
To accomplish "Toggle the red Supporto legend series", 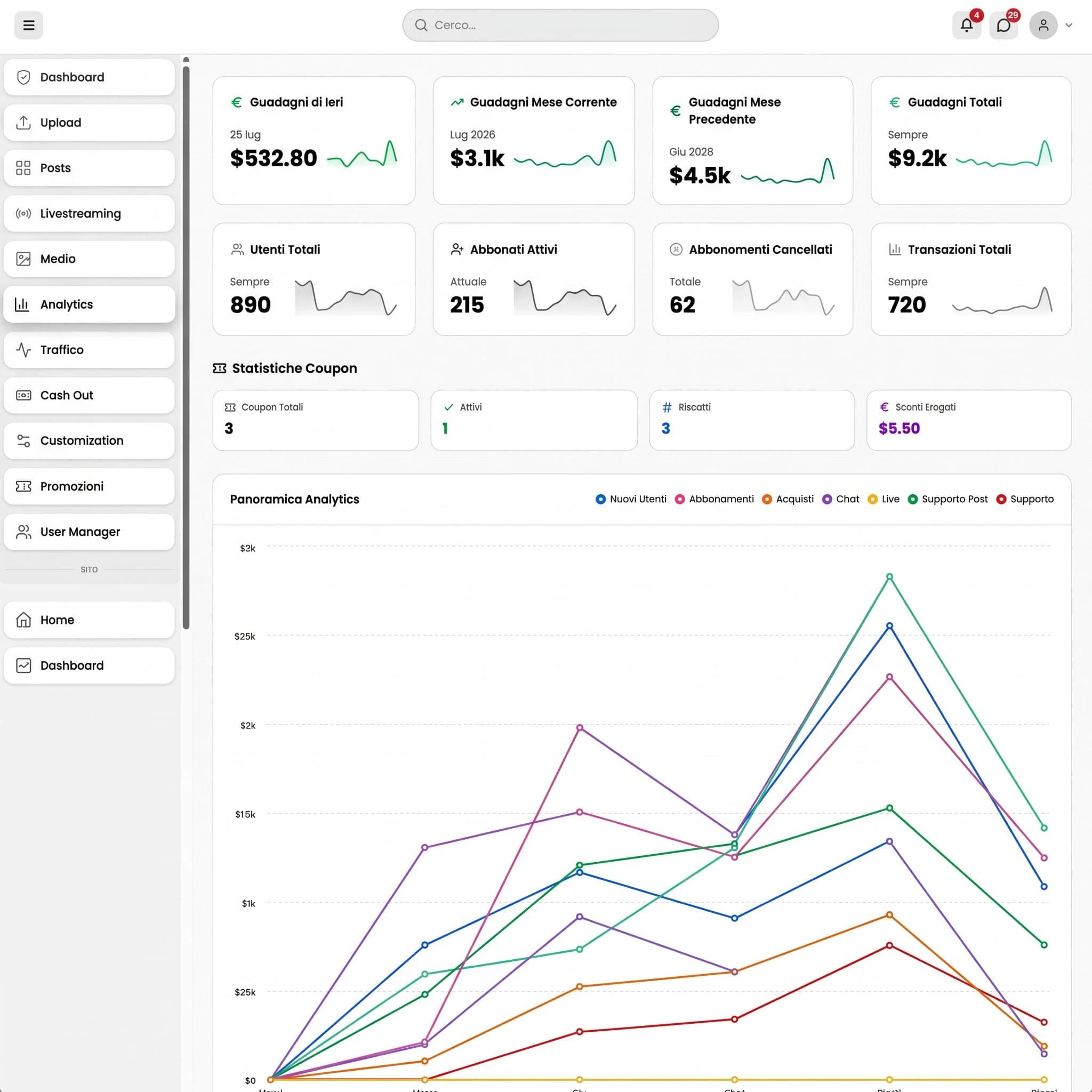I will point(1025,499).
